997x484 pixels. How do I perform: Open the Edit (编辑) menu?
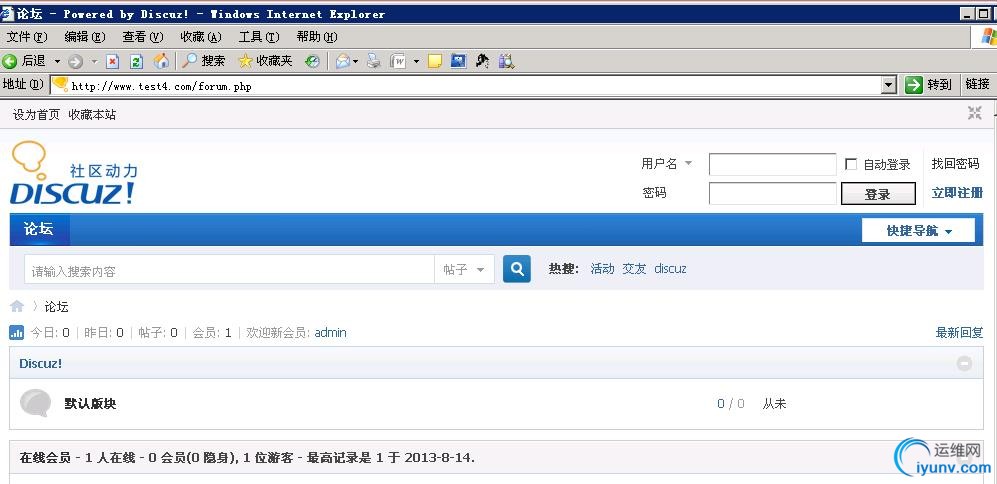[85, 37]
